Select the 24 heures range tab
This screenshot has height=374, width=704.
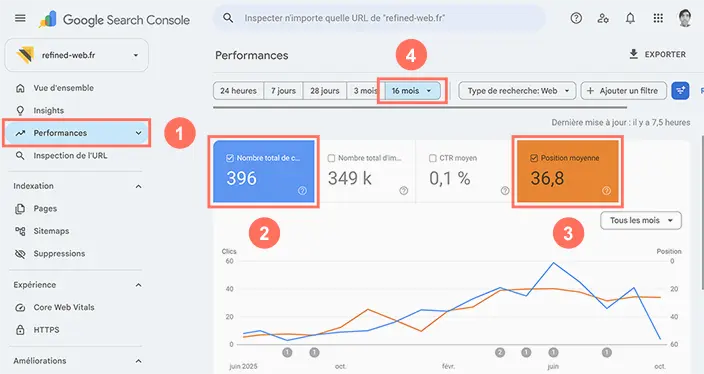(x=238, y=91)
